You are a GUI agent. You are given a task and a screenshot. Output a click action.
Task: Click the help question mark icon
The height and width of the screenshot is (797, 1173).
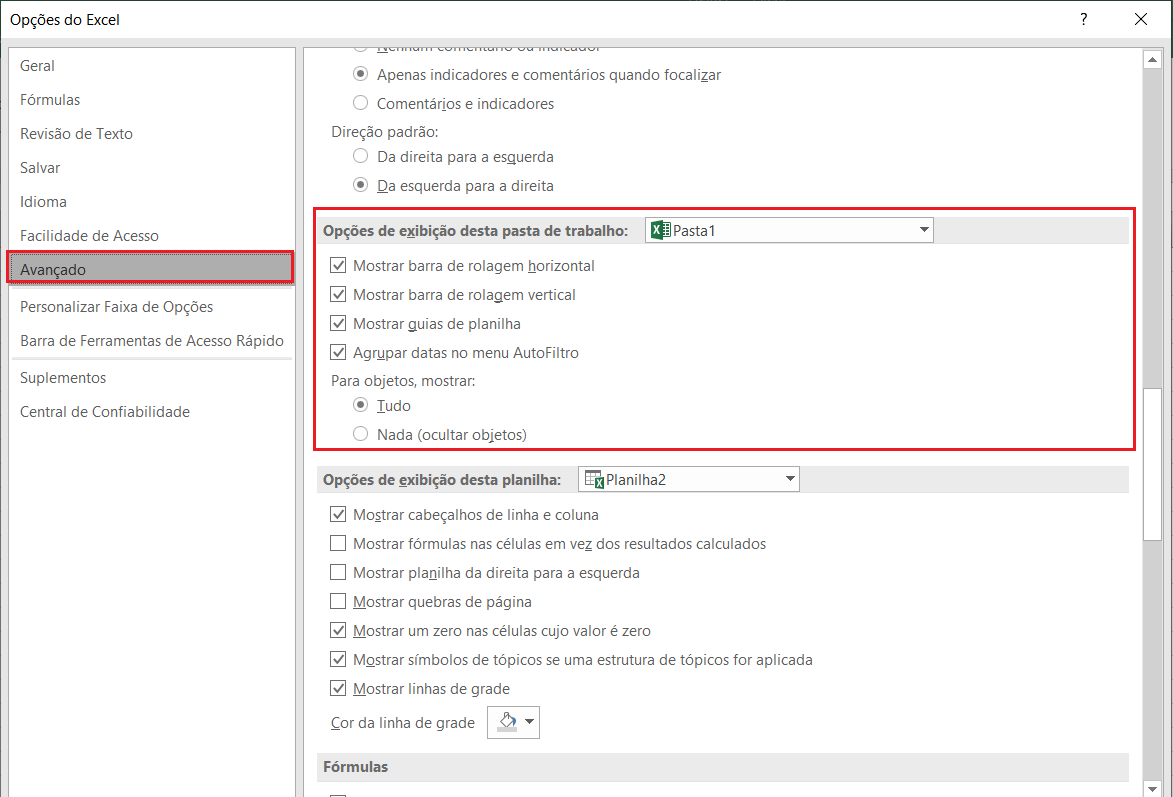[1083, 19]
